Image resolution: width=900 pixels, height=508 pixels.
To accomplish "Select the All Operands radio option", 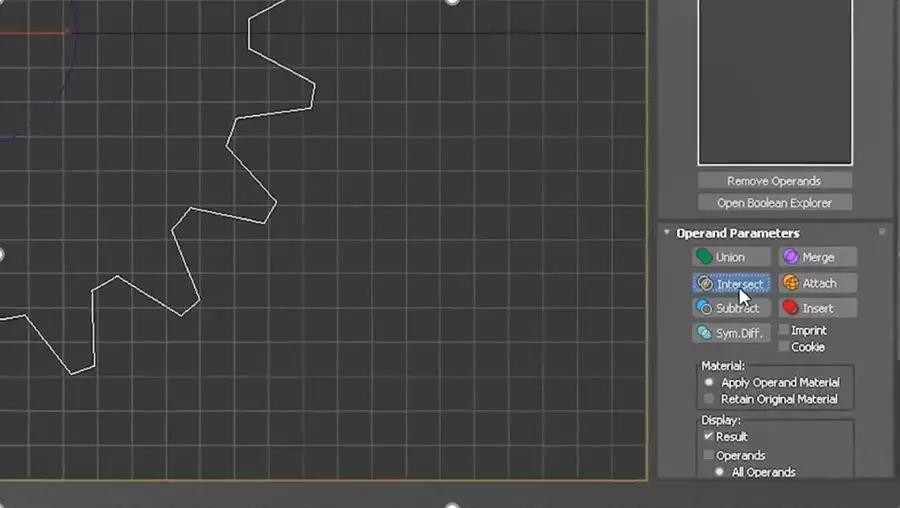I will (x=720, y=472).
